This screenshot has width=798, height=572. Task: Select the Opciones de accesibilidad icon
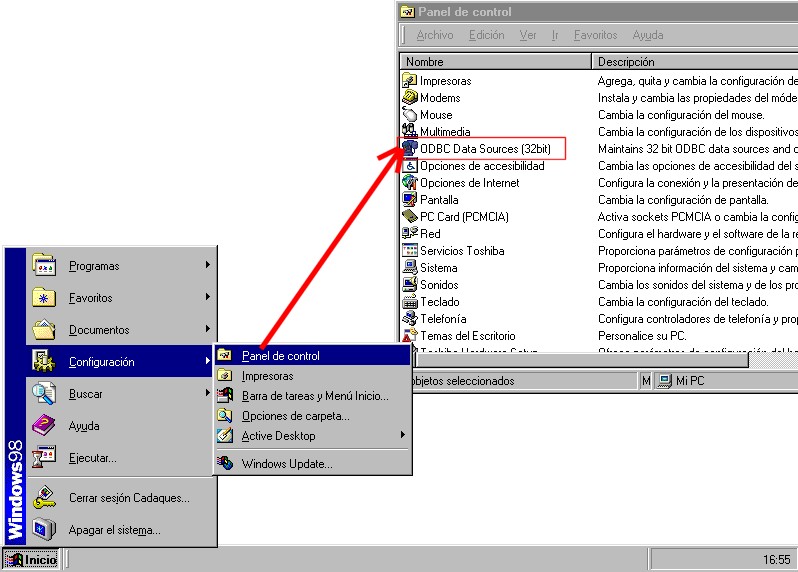(409, 165)
